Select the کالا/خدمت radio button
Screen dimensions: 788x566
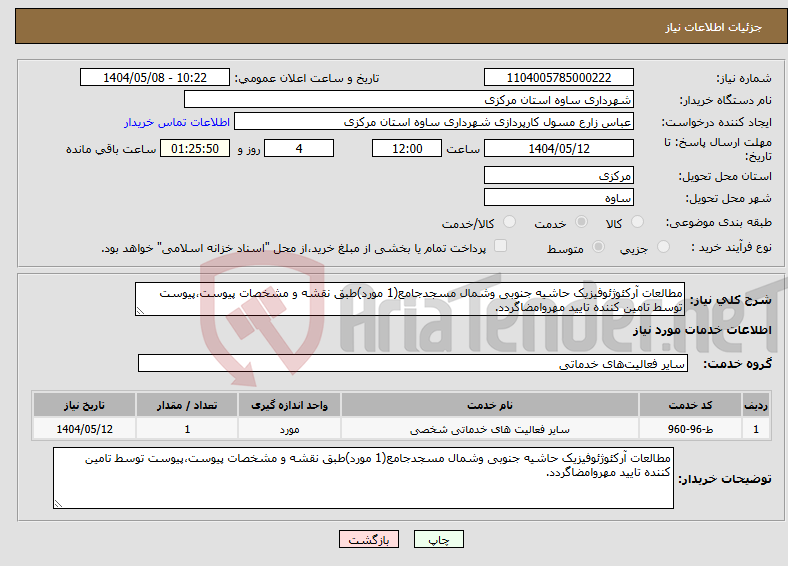click(509, 222)
